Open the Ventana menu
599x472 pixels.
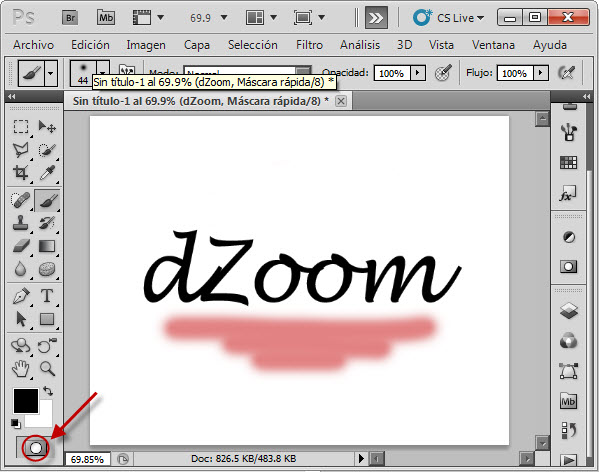point(493,45)
